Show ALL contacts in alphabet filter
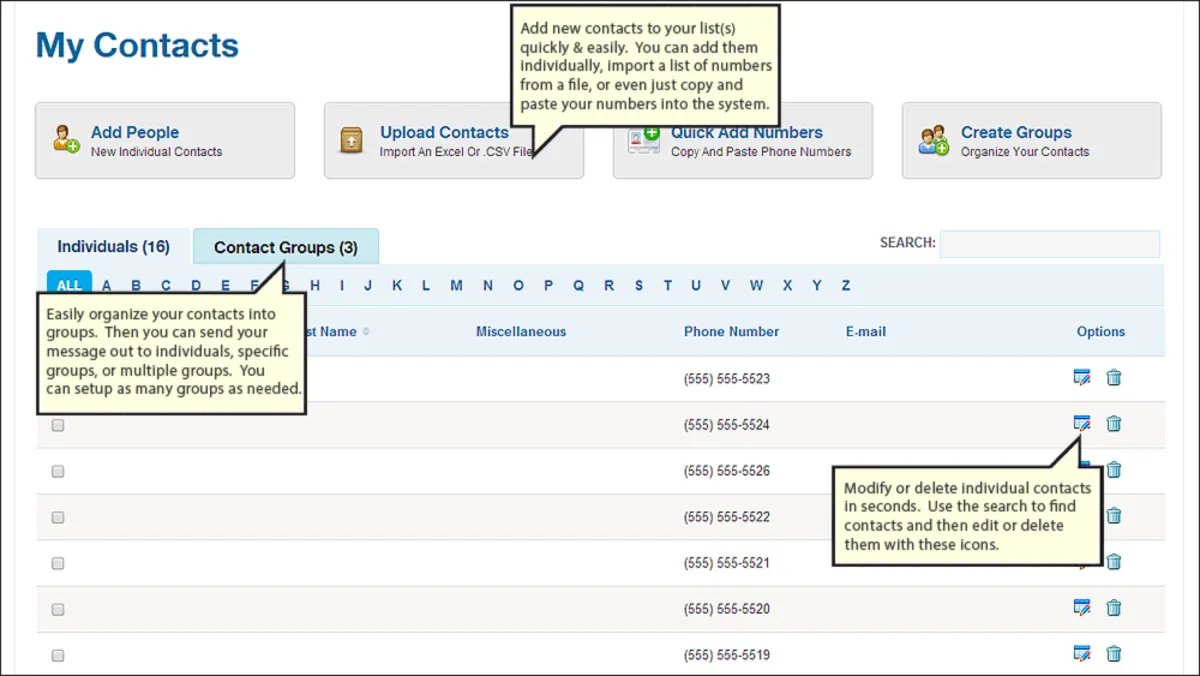 (x=69, y=285)
